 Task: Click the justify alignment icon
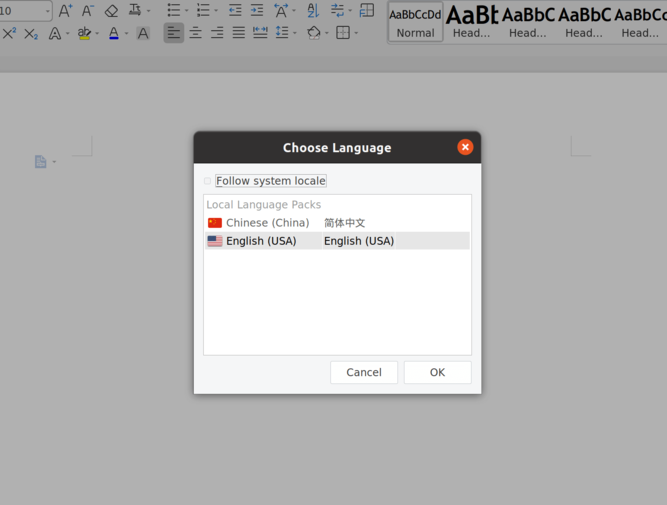click(238, 33)
